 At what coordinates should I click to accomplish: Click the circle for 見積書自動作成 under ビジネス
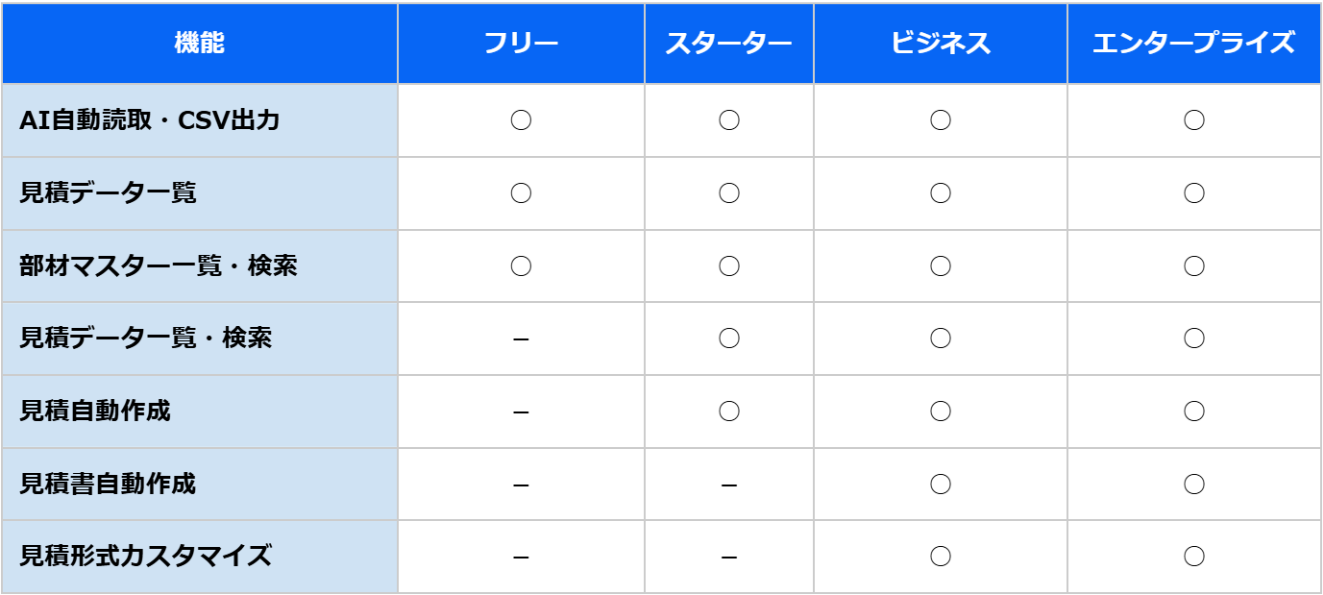click(940, 484)
